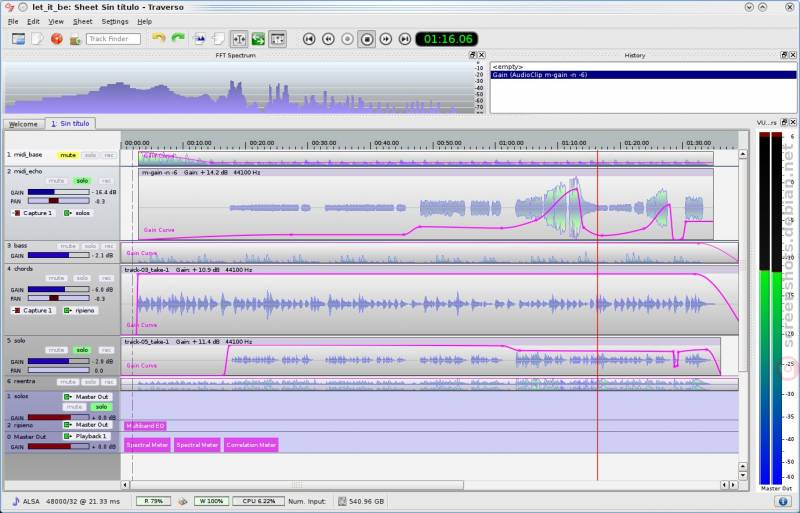
Task: Toggle solo on the midi_echo track
Action: tap(82, 181)
